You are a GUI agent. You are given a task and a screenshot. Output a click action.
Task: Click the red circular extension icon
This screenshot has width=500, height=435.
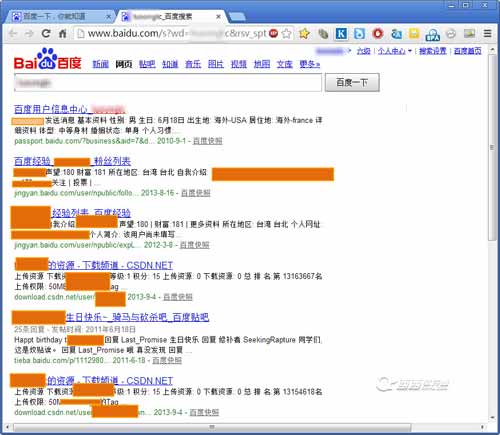378,33
